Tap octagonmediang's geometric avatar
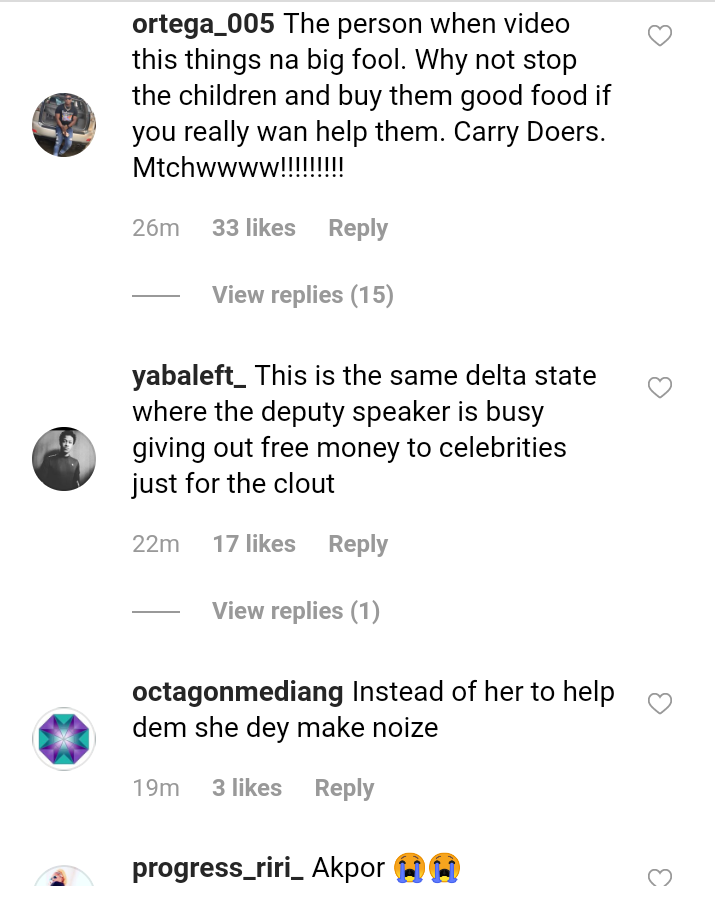 64,739
